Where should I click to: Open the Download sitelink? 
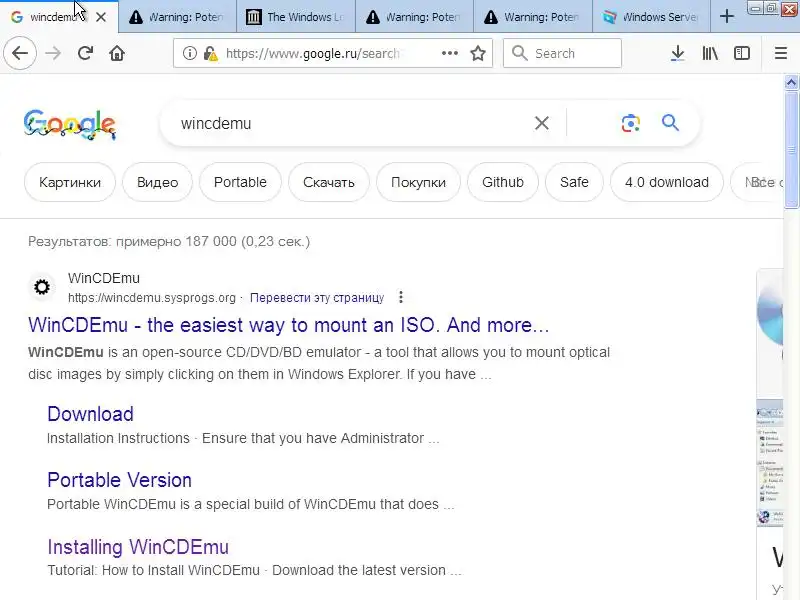click(x=90, y=414)
